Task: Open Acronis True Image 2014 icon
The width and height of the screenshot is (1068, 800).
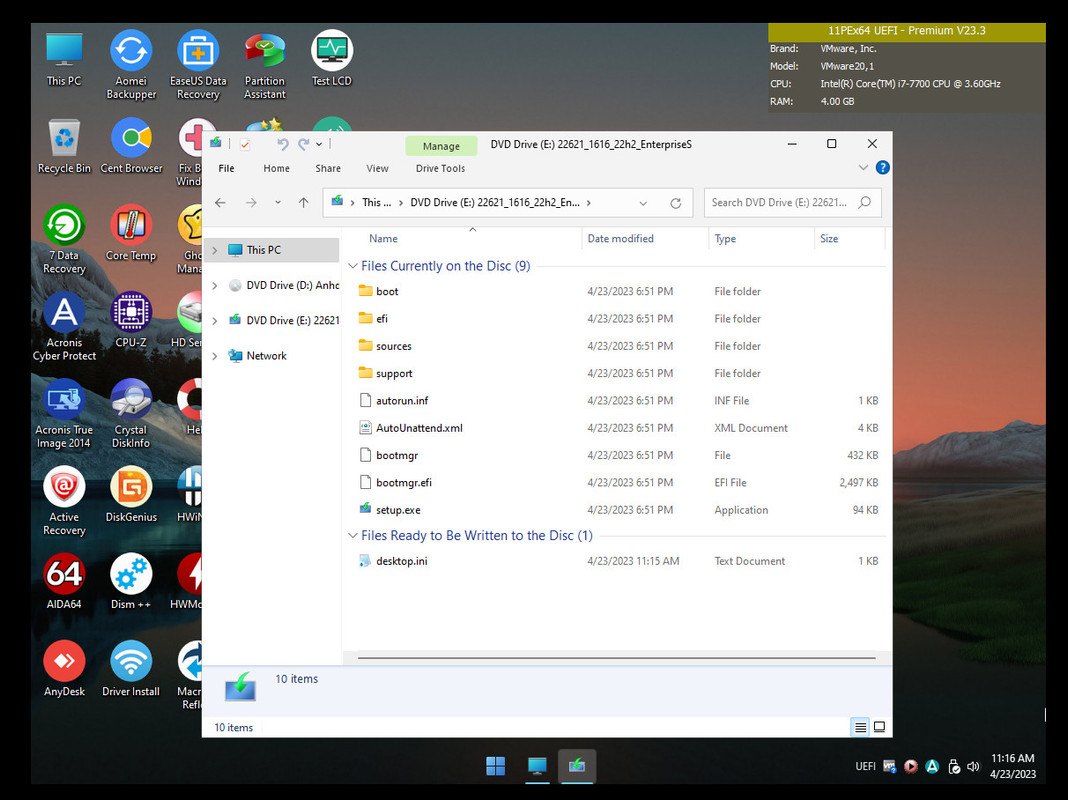Action: tap(64, 414)
